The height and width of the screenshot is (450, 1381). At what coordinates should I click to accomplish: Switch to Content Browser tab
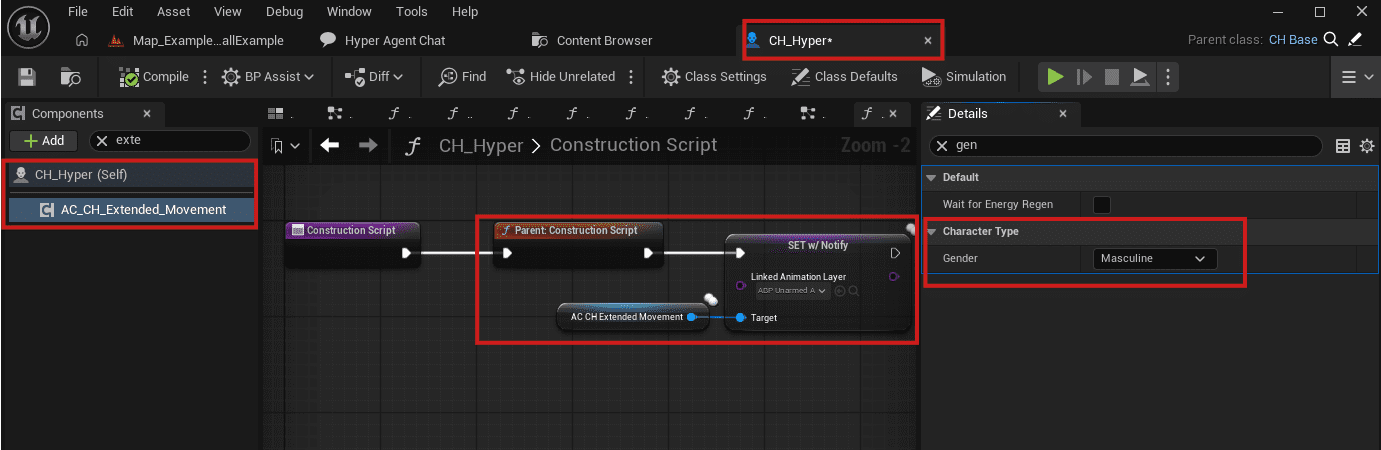pos(605,41)
